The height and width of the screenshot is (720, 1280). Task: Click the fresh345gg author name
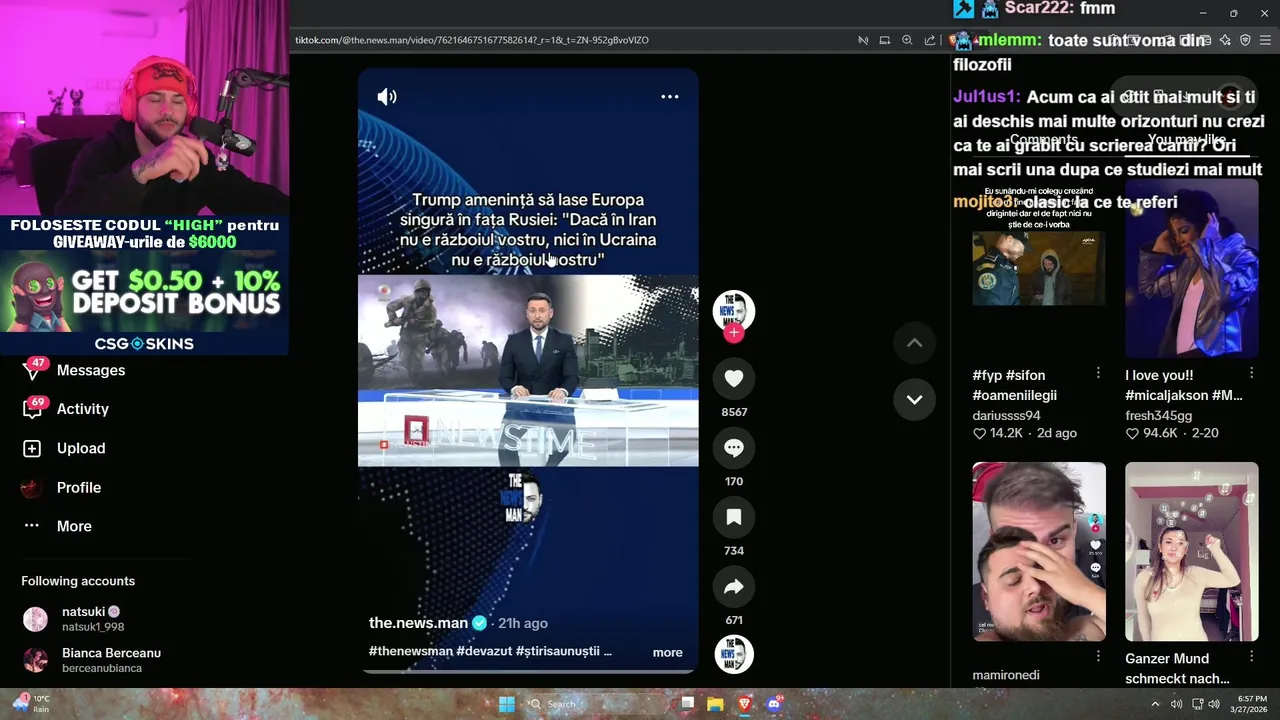point(1158,415)
